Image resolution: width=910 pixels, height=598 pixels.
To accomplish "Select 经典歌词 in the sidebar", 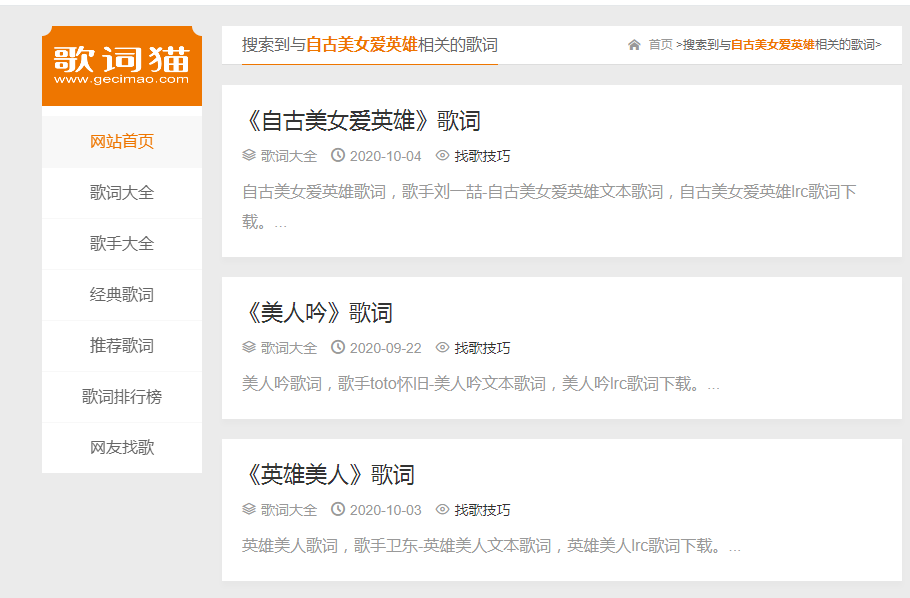I will tap(122, 295).
